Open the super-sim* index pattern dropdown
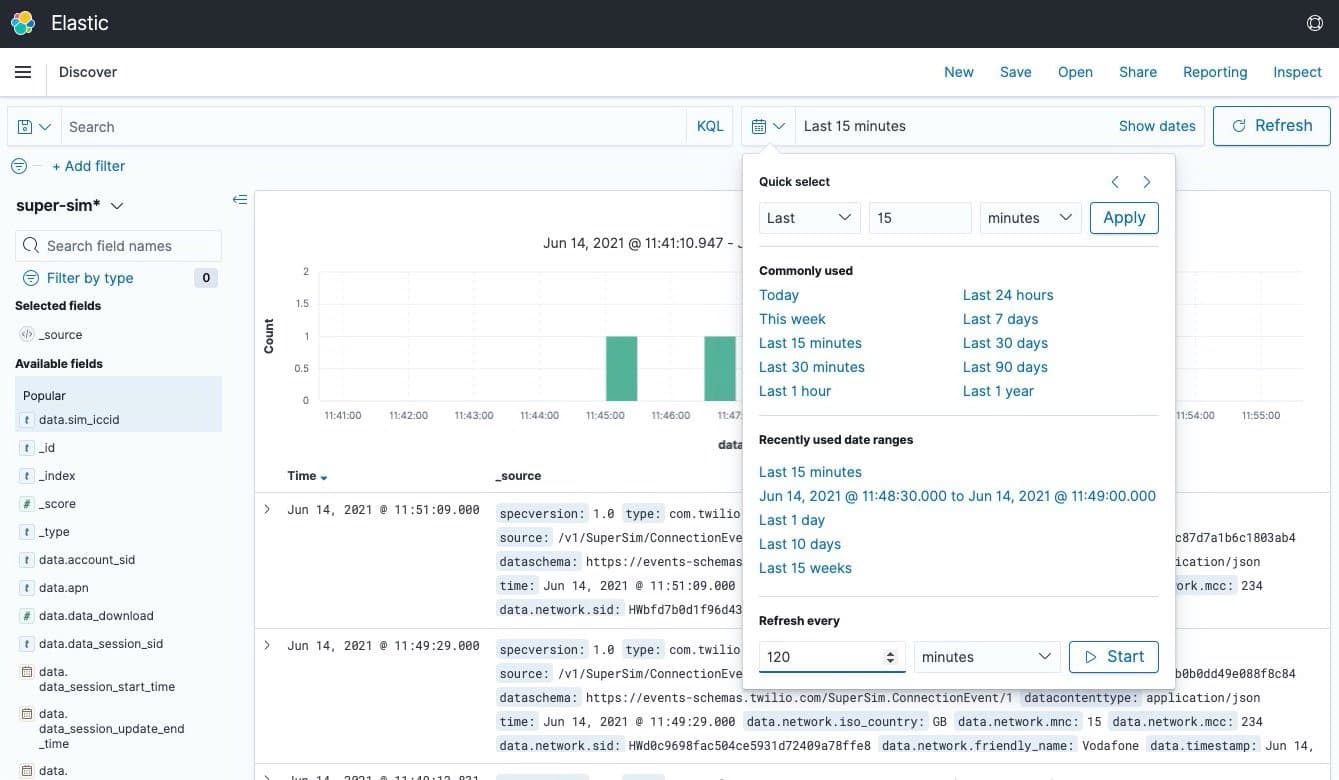 coord(70,206)
